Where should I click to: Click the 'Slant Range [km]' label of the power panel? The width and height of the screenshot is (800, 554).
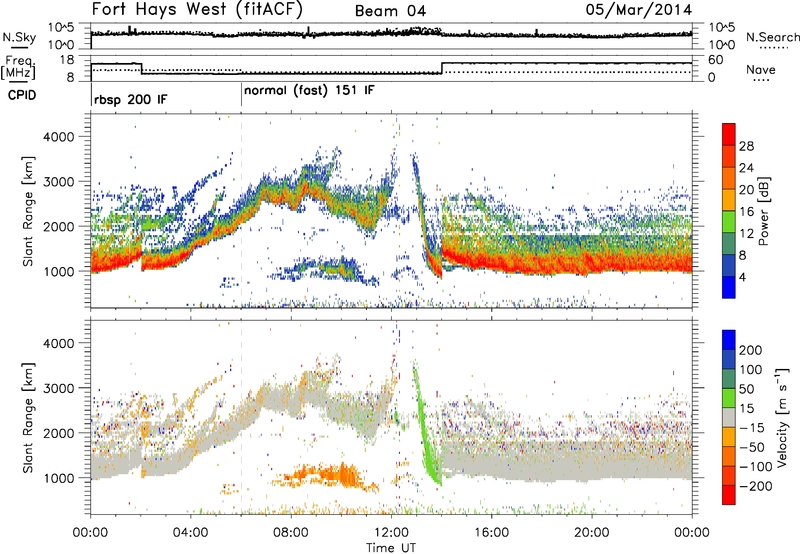coord(28,211)
